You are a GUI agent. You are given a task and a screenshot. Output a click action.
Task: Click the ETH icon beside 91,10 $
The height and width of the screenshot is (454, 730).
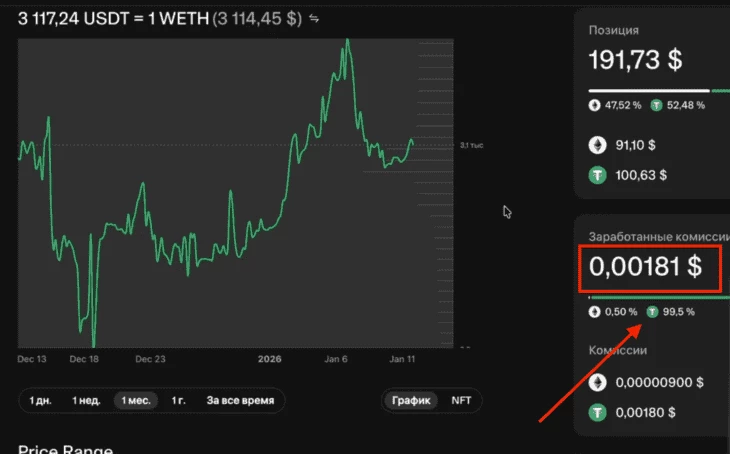tap(598, 145)
